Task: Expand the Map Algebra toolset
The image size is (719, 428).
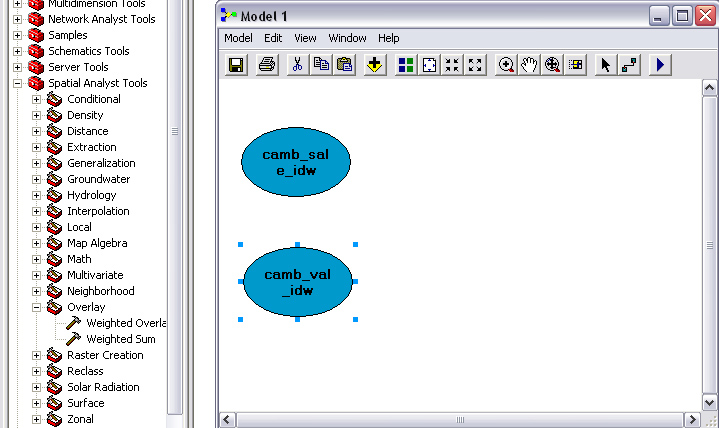Action: [x=36, y=243]
